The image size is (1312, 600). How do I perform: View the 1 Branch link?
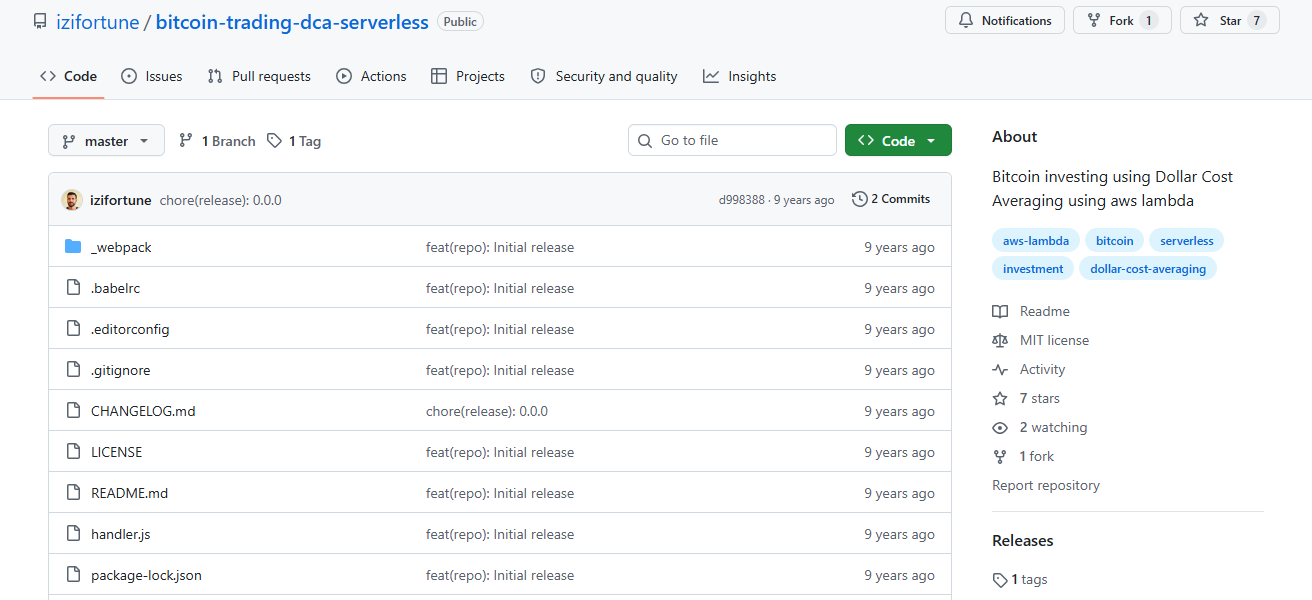(217, 141)
